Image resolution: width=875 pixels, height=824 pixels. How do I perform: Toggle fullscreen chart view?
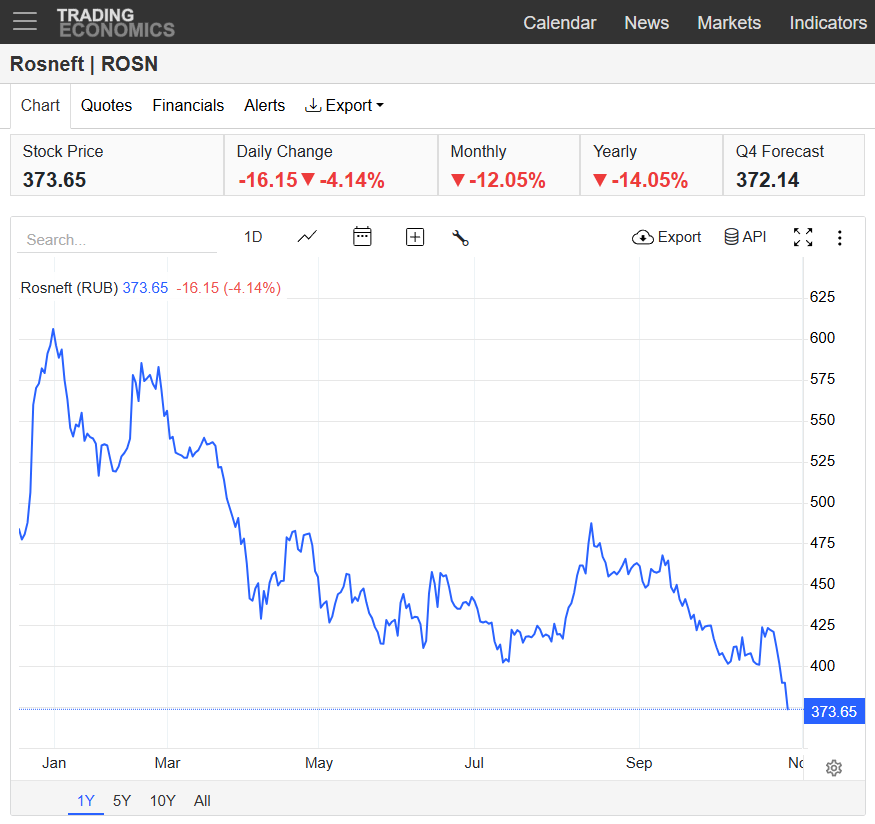[803, 237]
